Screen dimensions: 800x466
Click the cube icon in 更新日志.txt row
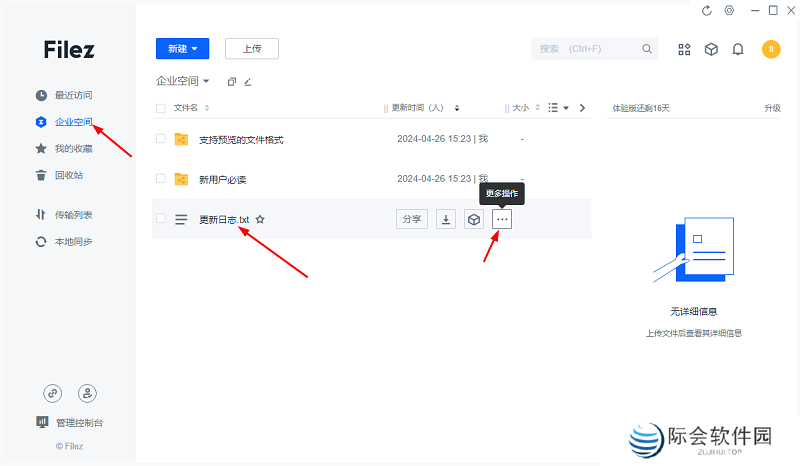pyautogui.click(x=474, y=219)
